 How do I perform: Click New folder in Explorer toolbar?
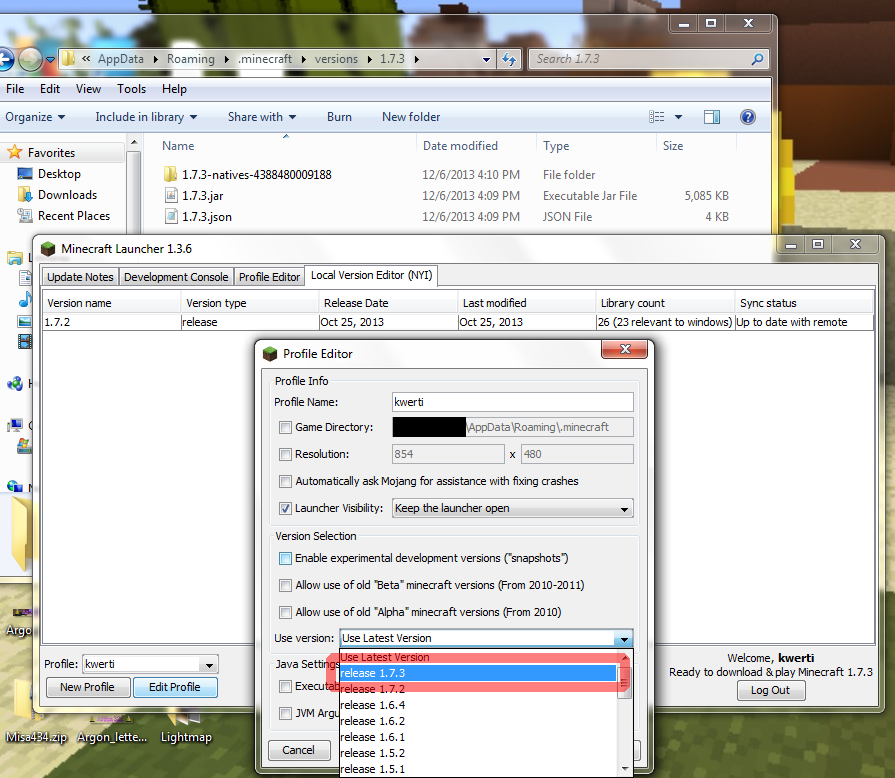click(411, 117)
